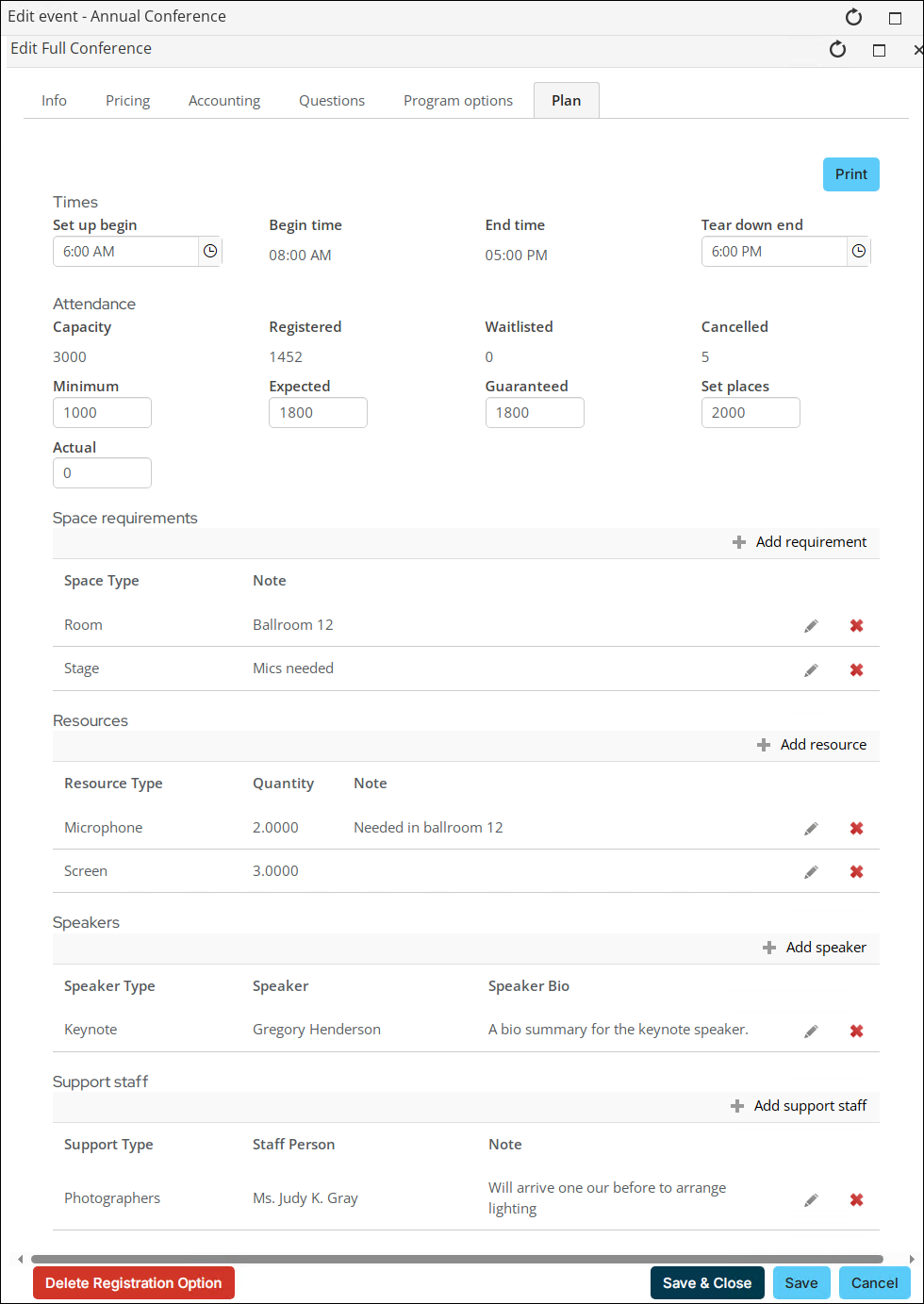Click the Capacity value 3000
Viewport: 924px width, 1304px height.
(70, 357)
